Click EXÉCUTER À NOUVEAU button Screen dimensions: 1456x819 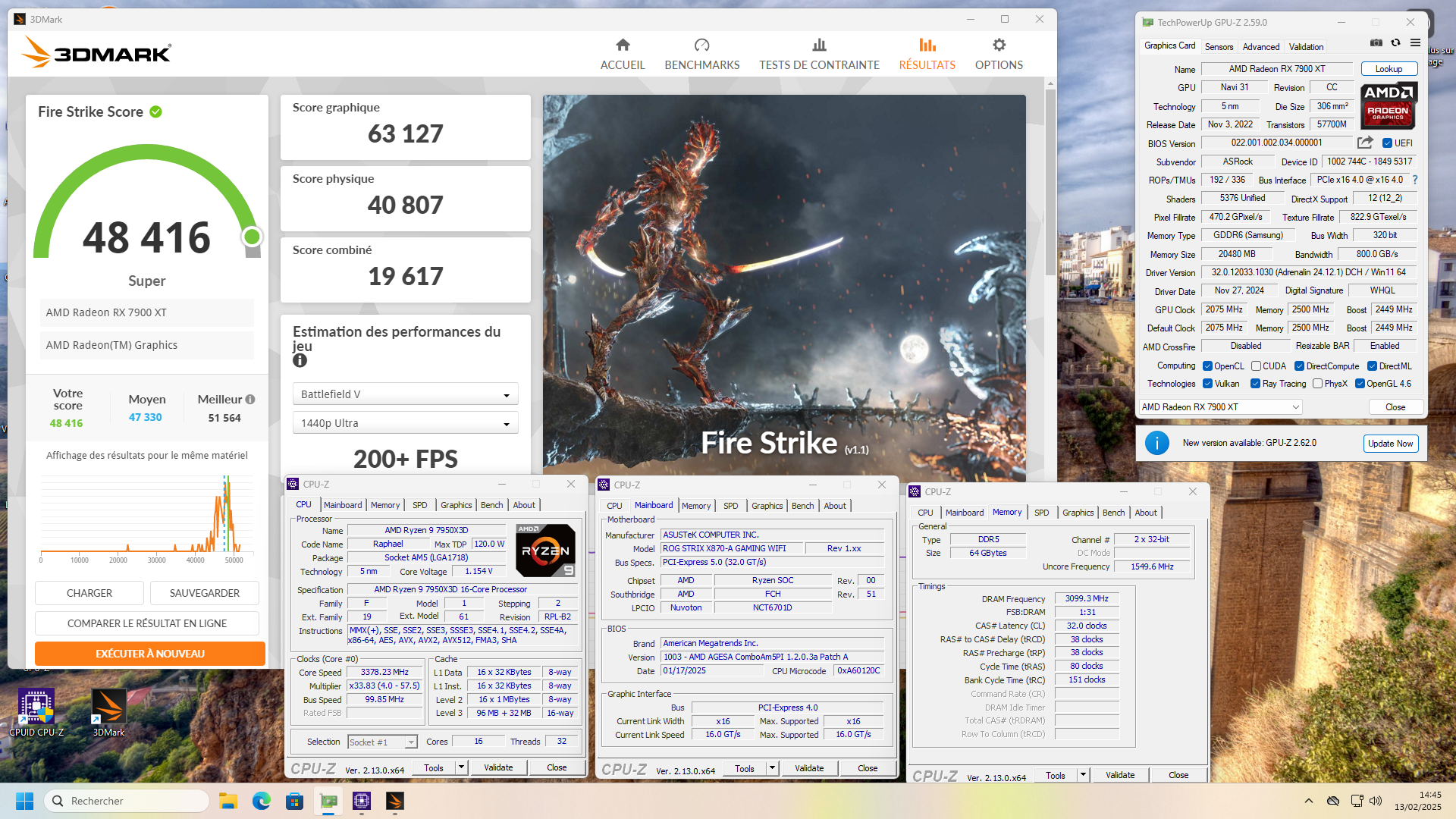(150, 654)
